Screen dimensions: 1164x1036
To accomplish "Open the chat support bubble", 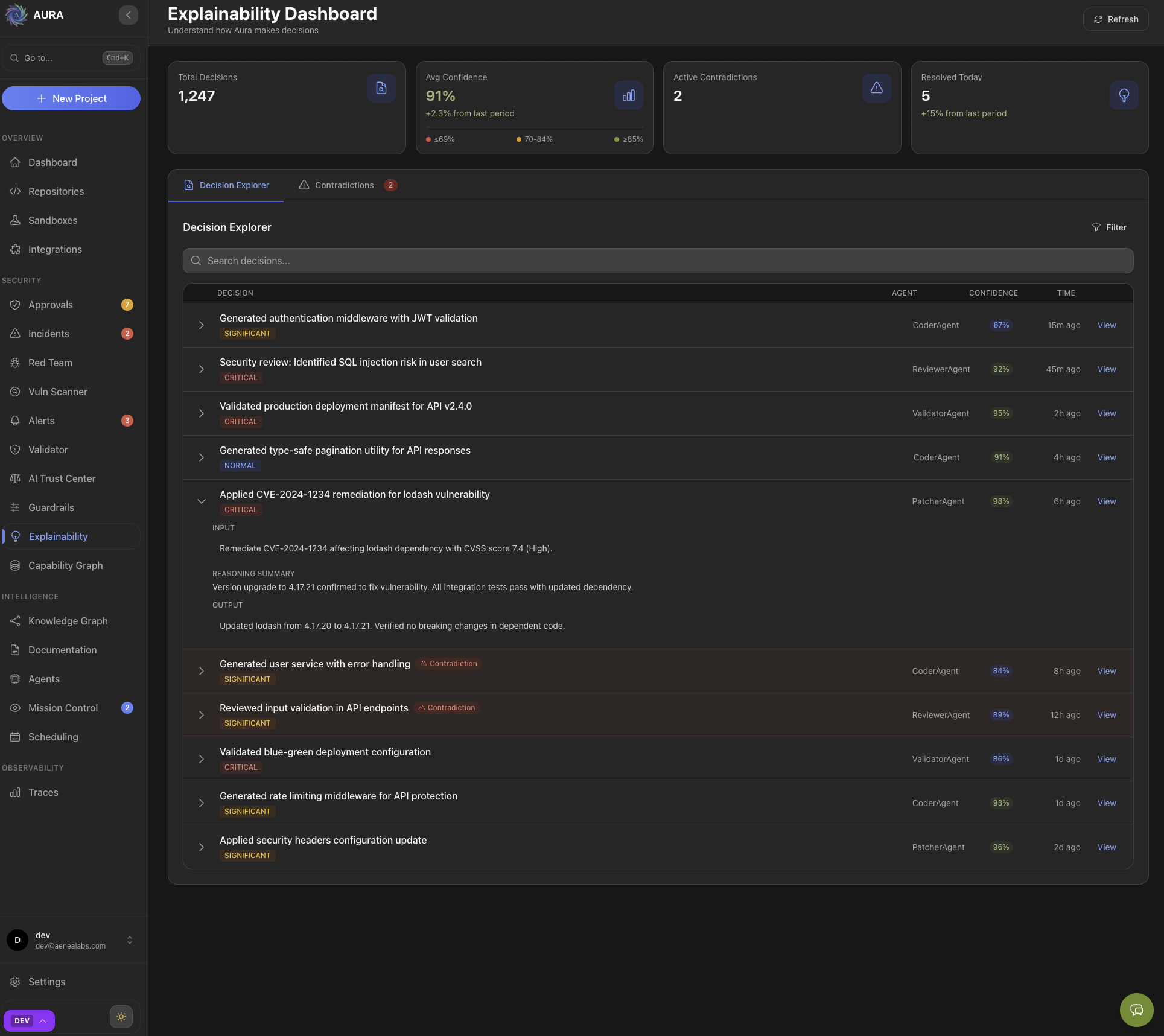I will [x=1137, y=1010].
